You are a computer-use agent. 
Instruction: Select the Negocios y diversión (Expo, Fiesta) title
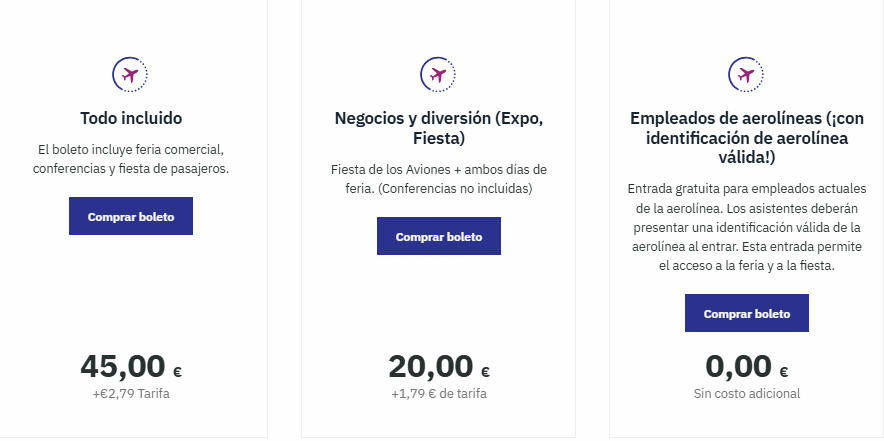[x=438, y=127]
